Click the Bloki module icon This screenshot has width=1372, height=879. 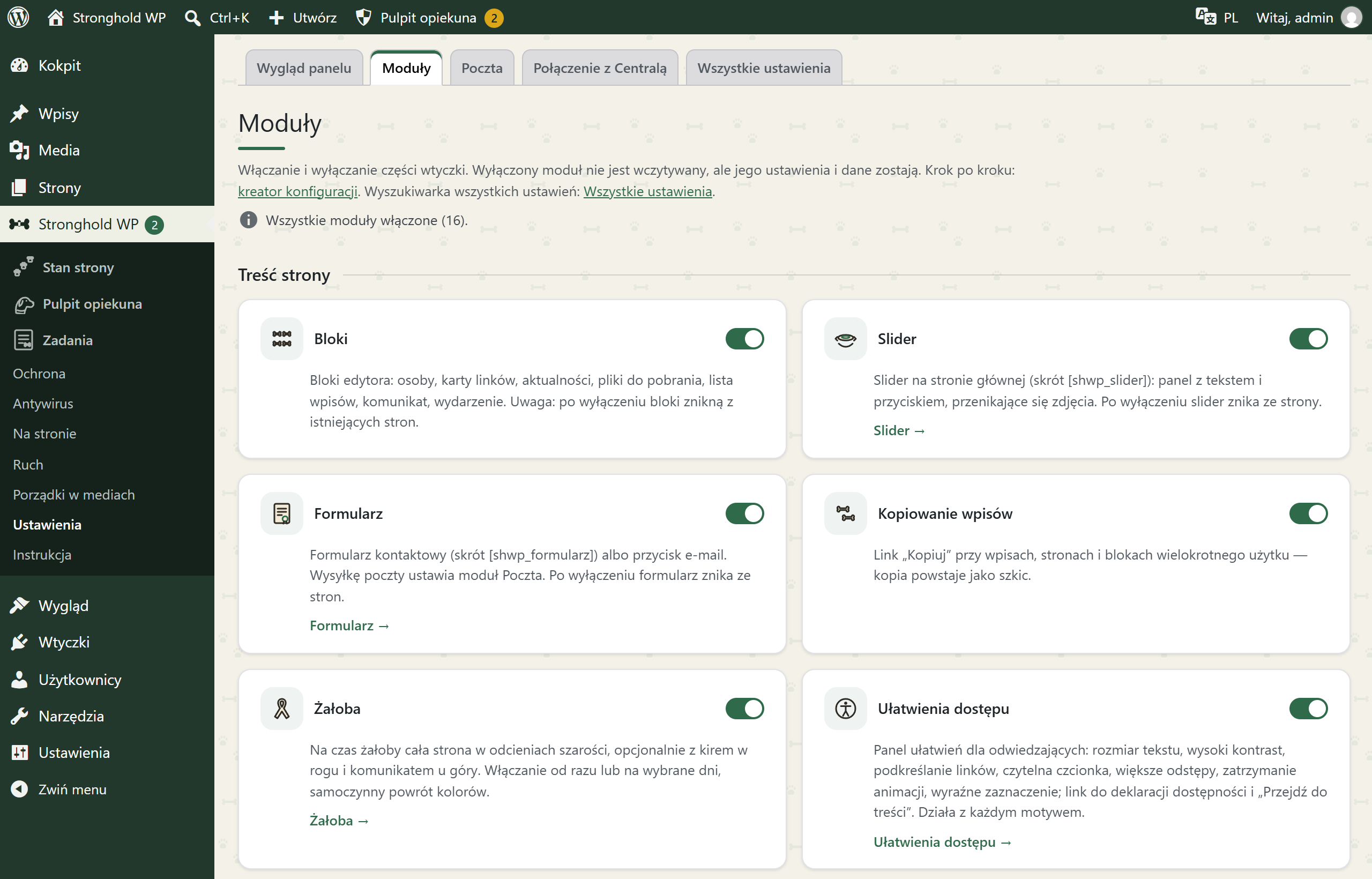pos(282,339)
